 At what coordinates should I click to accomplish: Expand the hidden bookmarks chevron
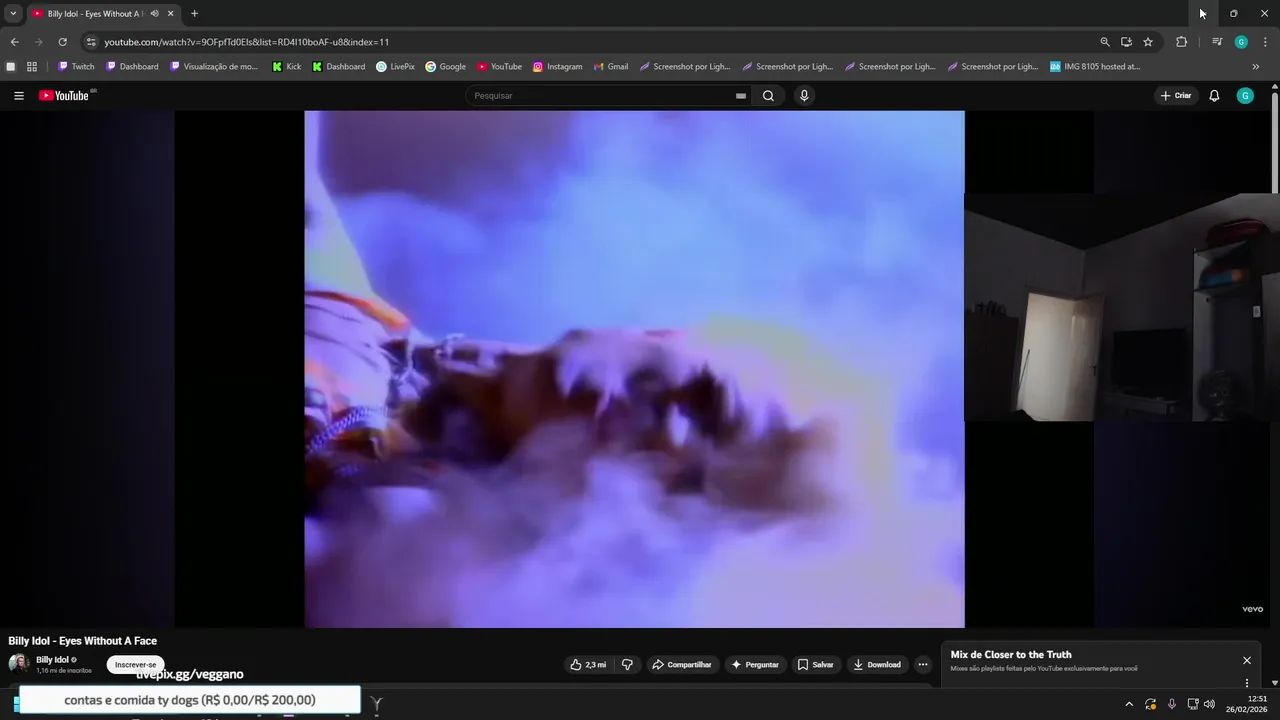[1256, 67]
